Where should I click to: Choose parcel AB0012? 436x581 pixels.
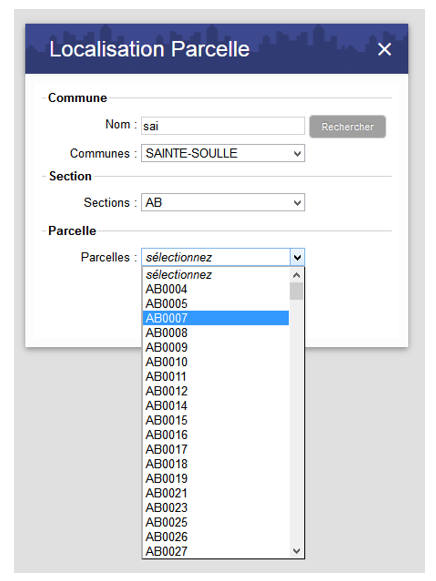click(216, 391)
